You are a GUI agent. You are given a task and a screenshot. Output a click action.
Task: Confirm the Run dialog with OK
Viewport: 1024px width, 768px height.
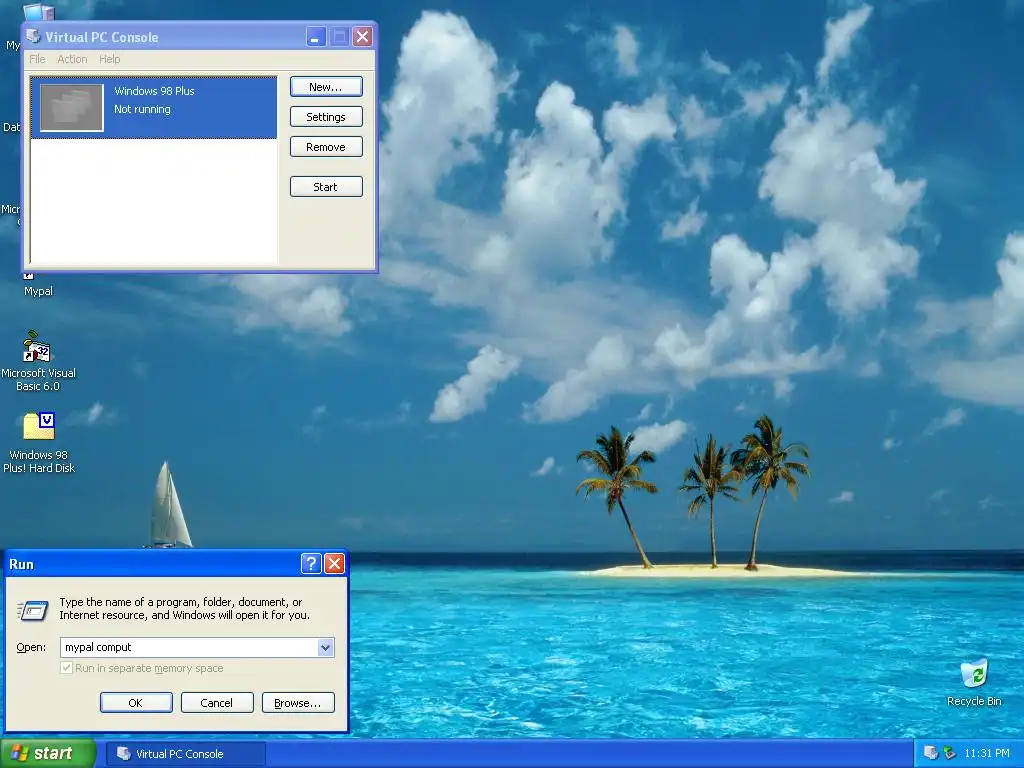click(x=136, y=703)
